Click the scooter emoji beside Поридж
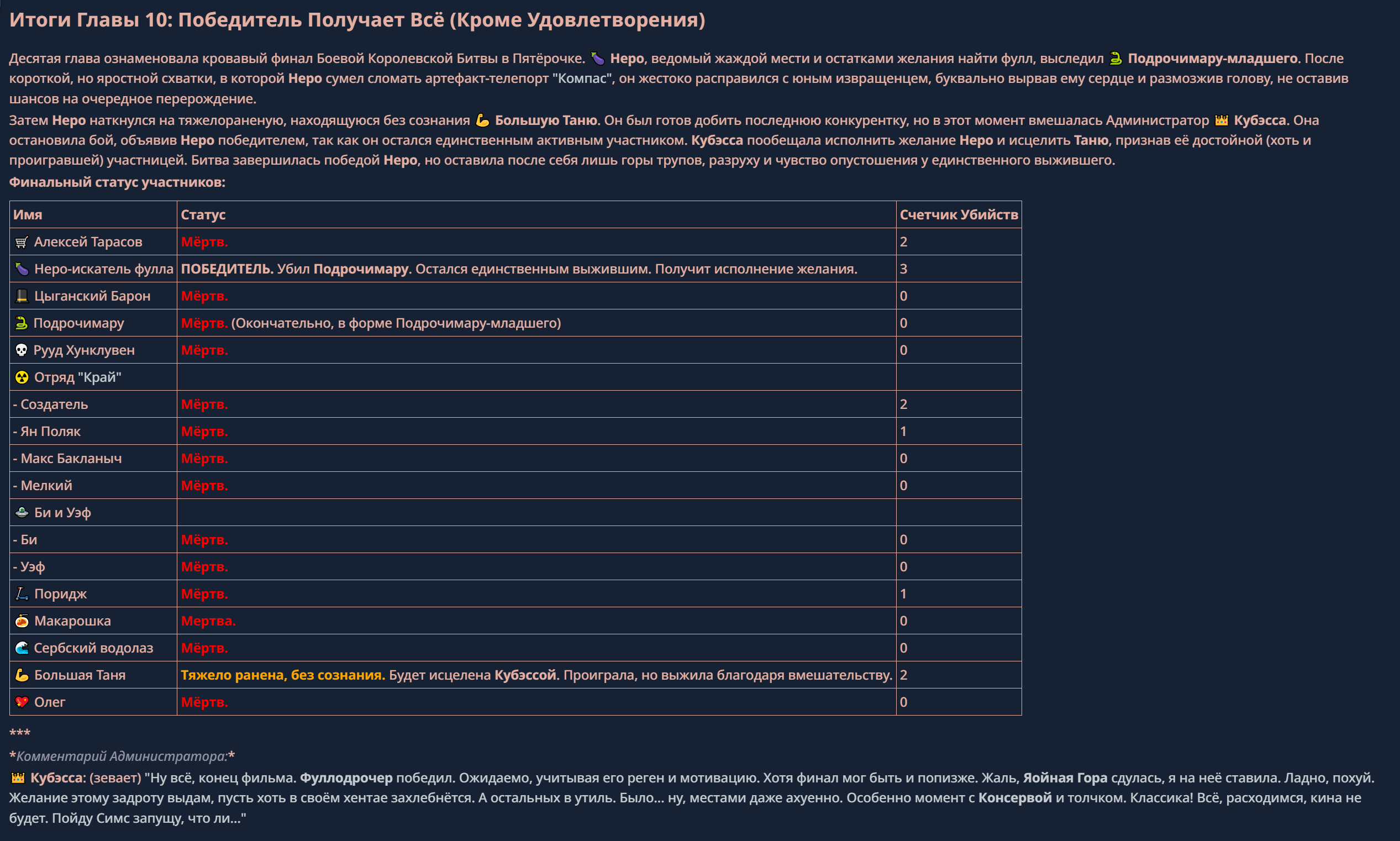The image size is (1400, 841). coord(22,594)
